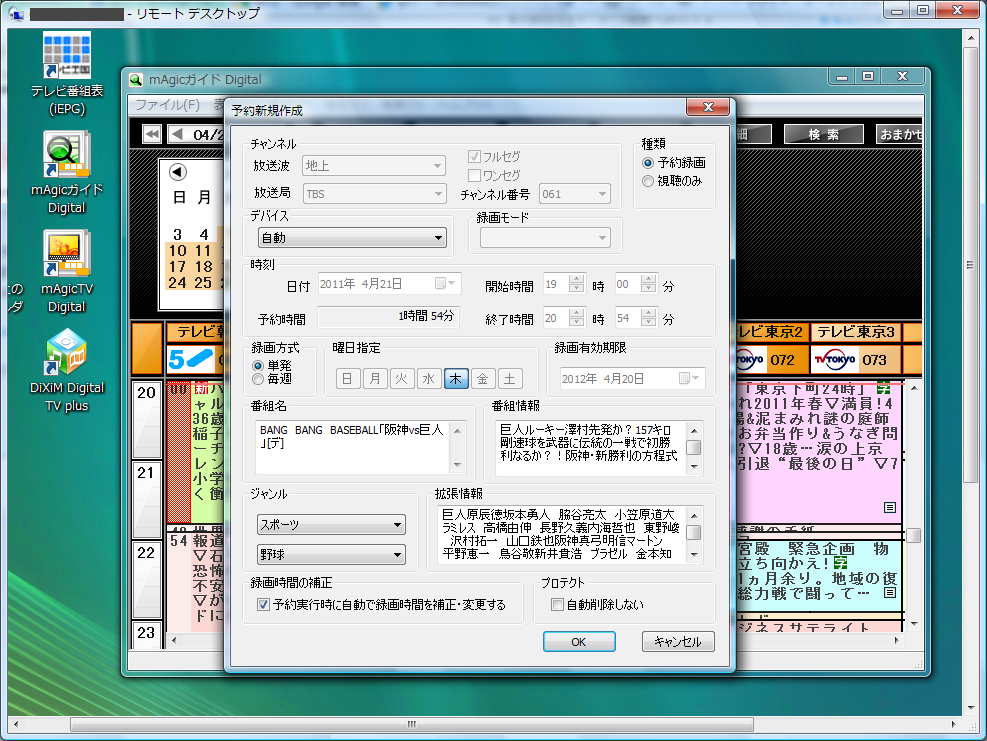Viewport: 987px width, 741px height.
Task: Click the small detail icon in TV Tokyo listing
Action: [888, 508]
